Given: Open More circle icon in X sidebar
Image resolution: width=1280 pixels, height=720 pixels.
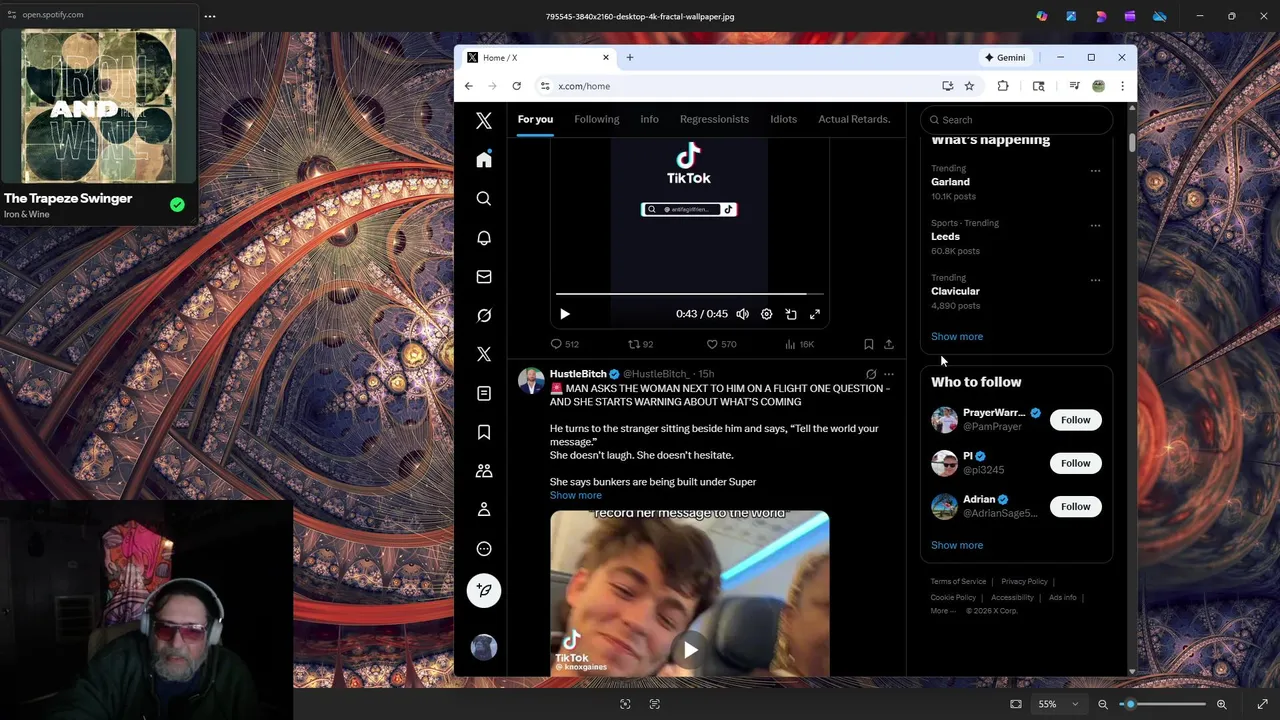Looking at the screenshot, I should pos(484,549).
